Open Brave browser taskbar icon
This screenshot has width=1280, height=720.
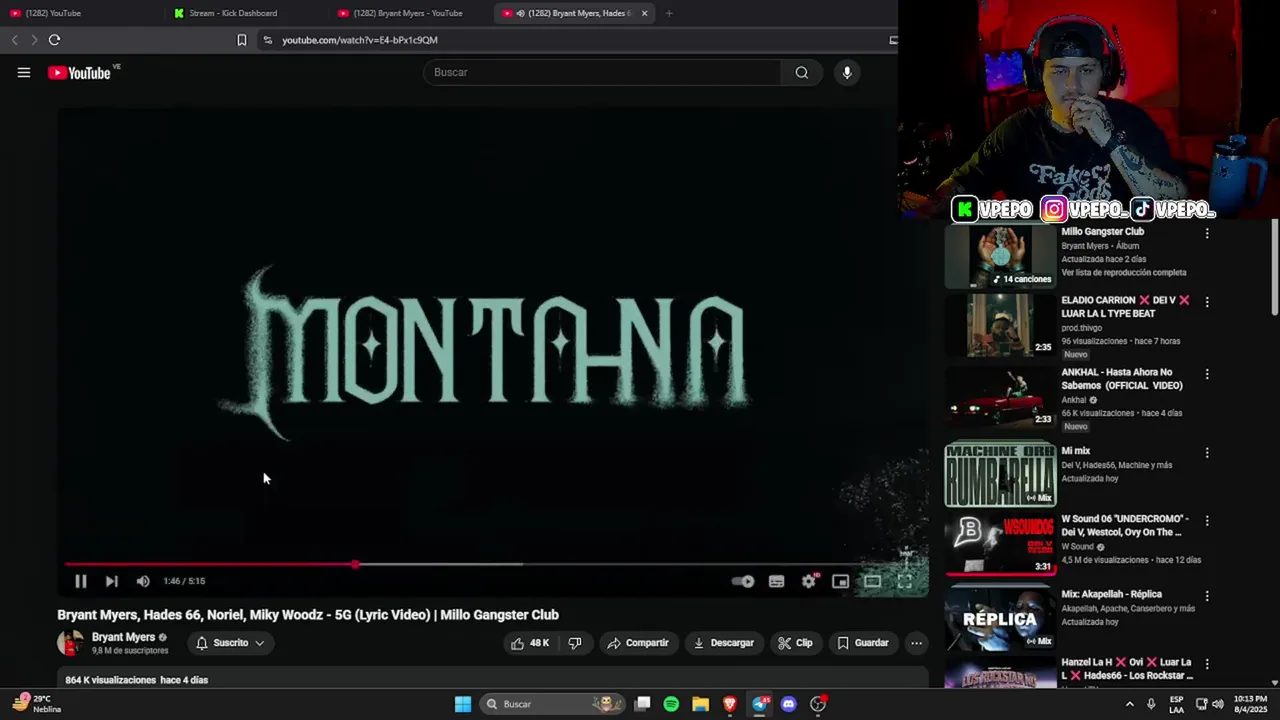(730, 704)
